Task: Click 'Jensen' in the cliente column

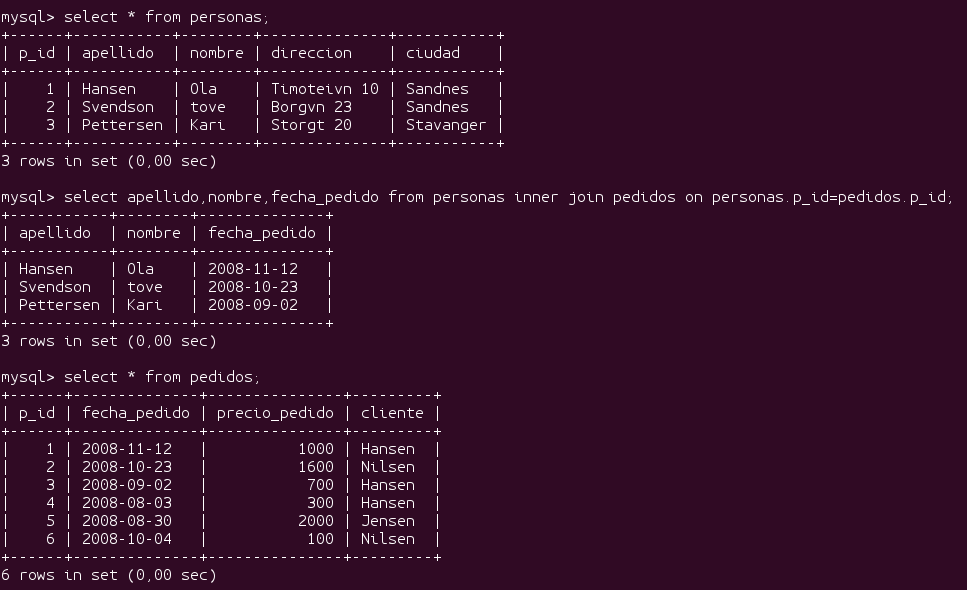Action: [x=388, y=521]
